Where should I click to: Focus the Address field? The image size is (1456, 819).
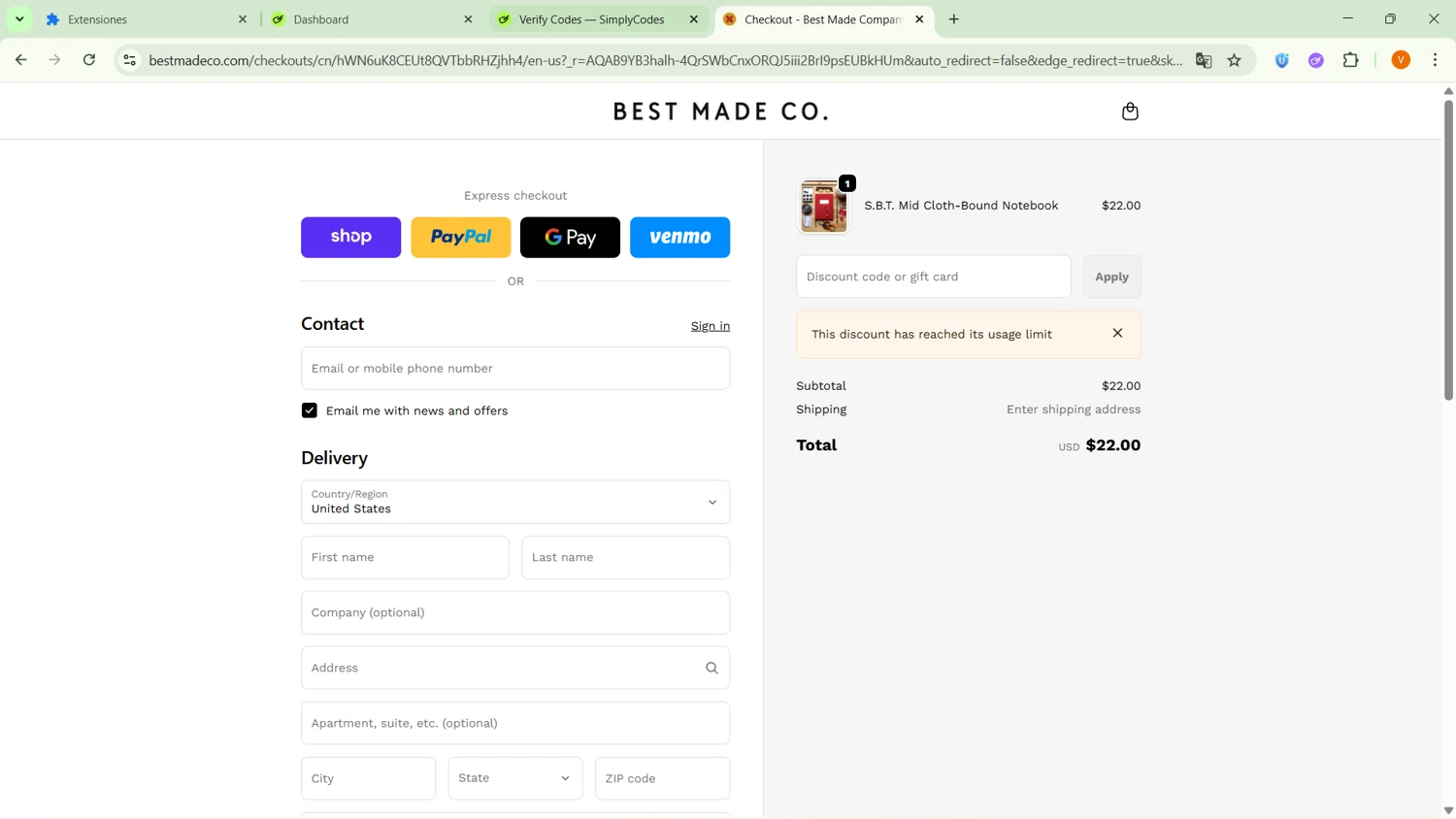click(x=515, y=668)
